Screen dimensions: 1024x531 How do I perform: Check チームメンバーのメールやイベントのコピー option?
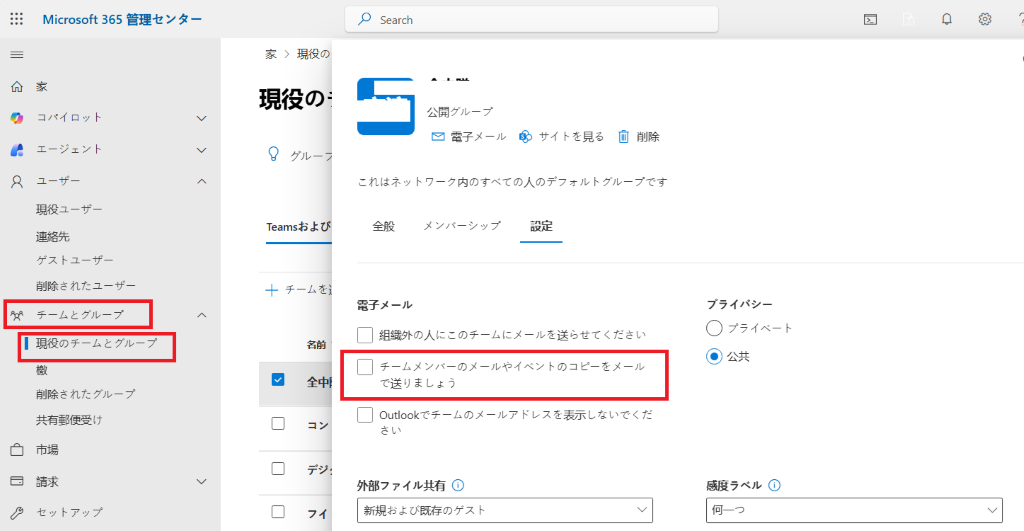coord(365,367)
